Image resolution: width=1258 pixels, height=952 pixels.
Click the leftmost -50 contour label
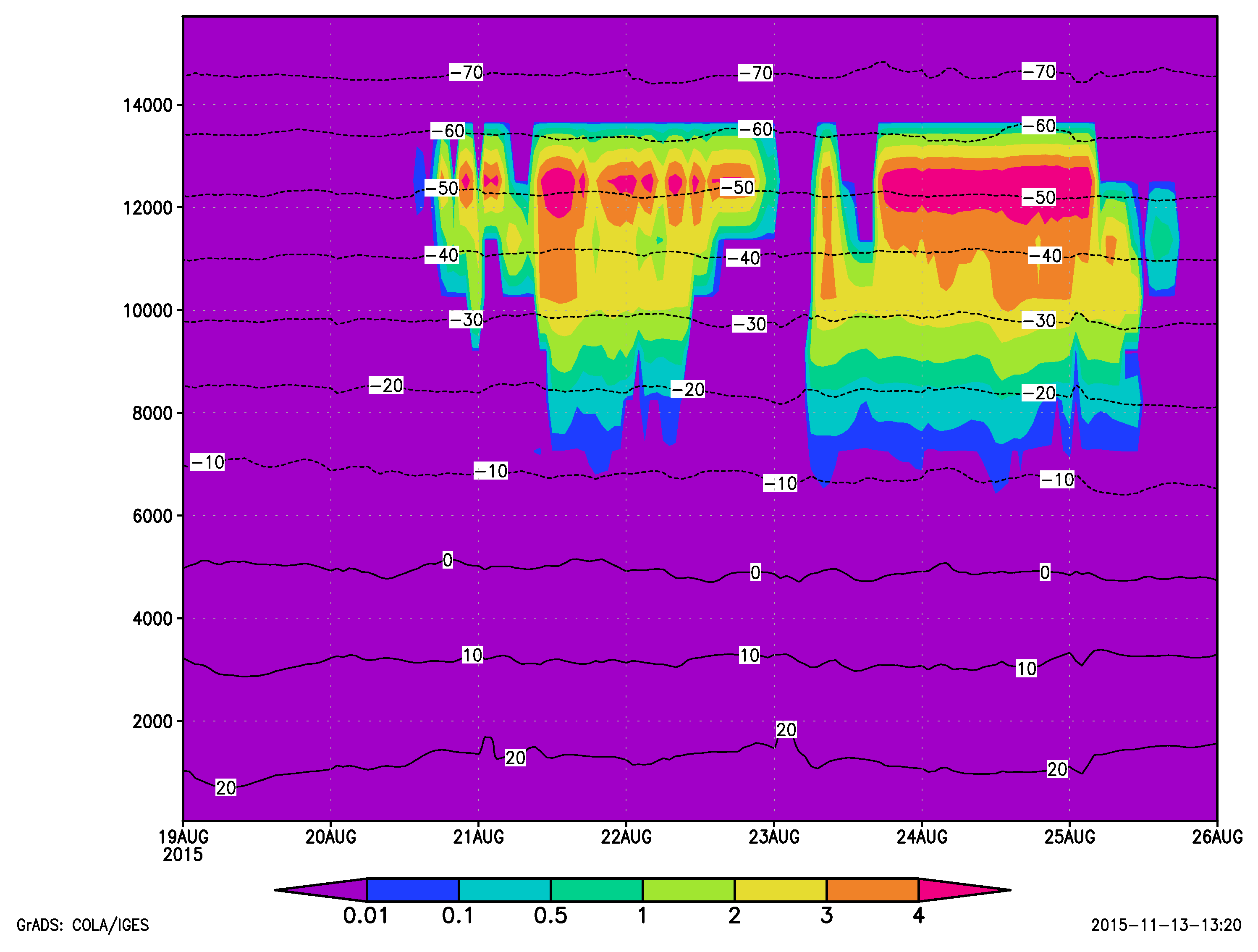(x=441, y=188)
